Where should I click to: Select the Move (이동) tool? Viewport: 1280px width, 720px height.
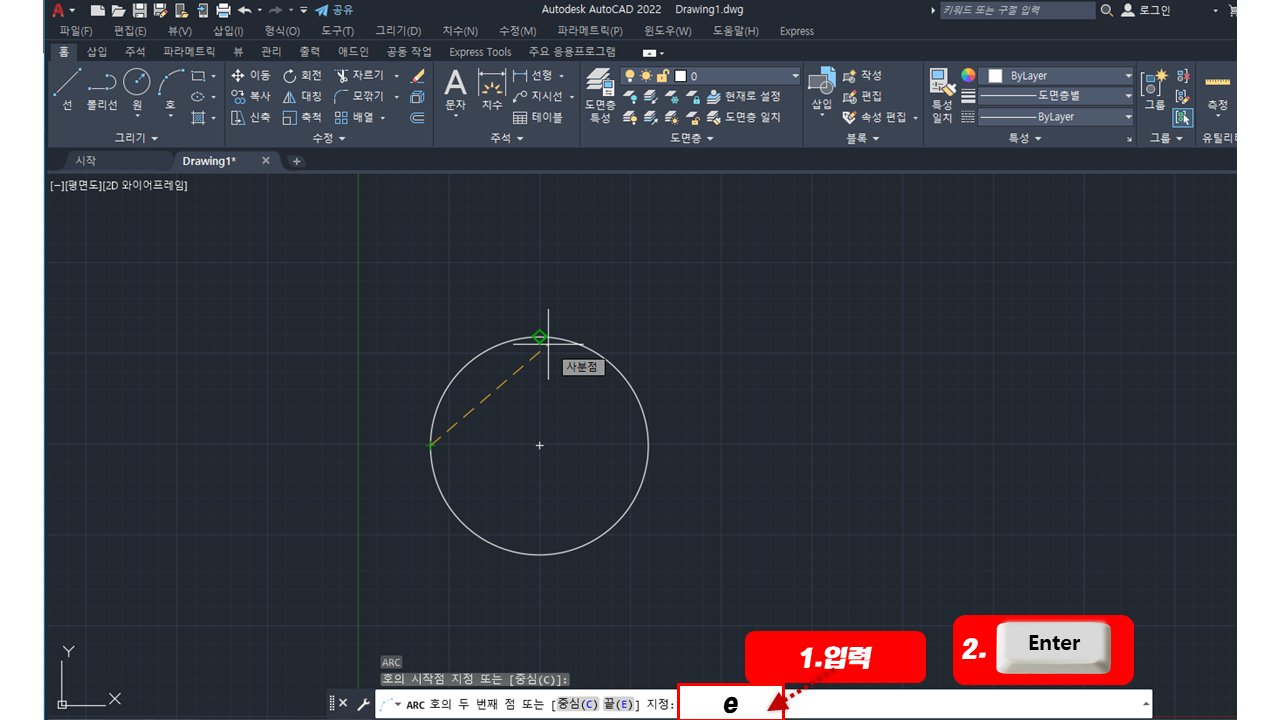point(250,76)
